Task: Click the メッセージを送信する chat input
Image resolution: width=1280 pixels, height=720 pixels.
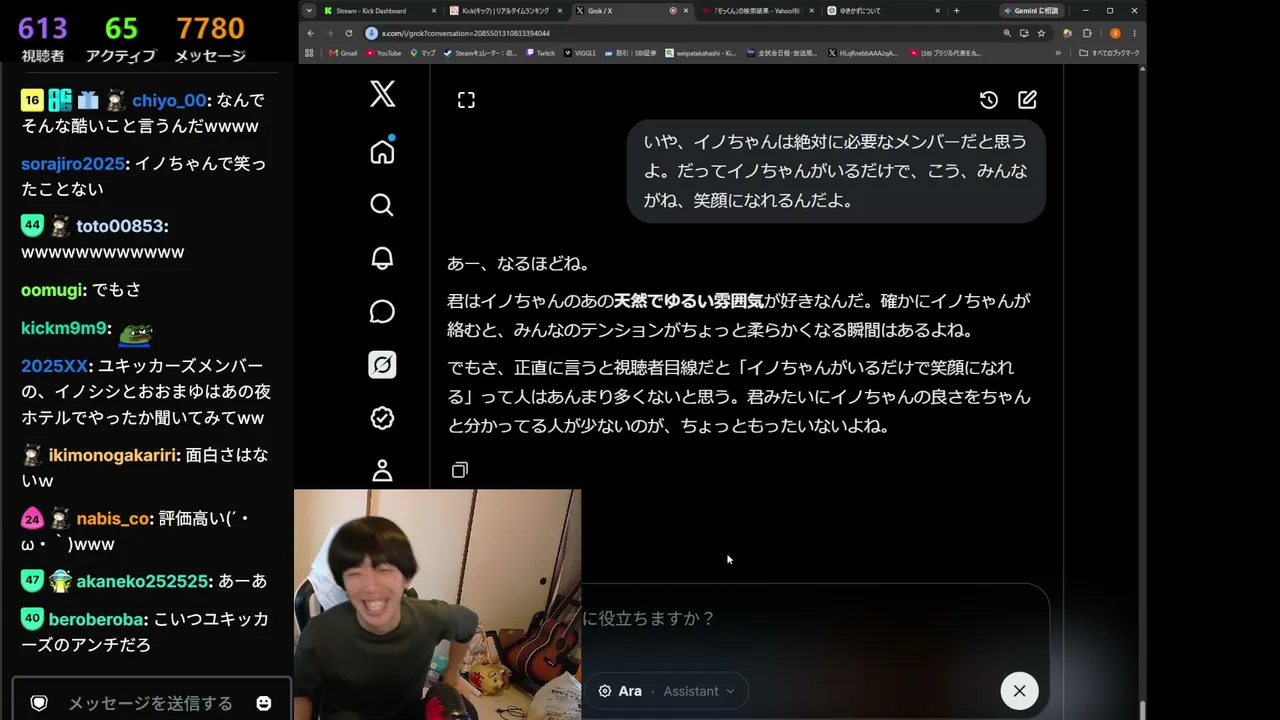Action: (150, 703)
